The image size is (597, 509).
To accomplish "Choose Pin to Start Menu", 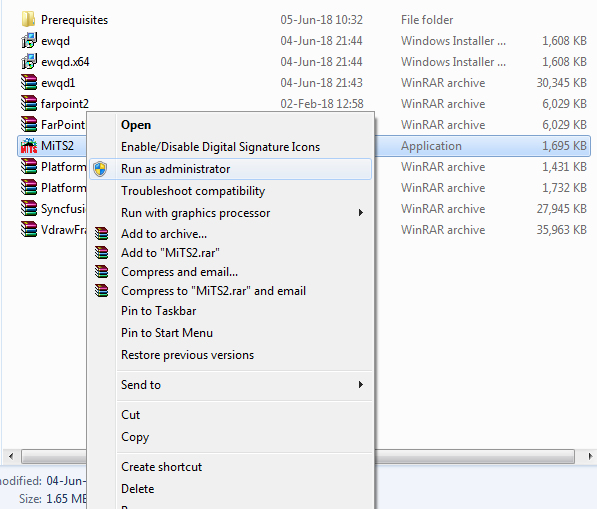I will [167, 333].
